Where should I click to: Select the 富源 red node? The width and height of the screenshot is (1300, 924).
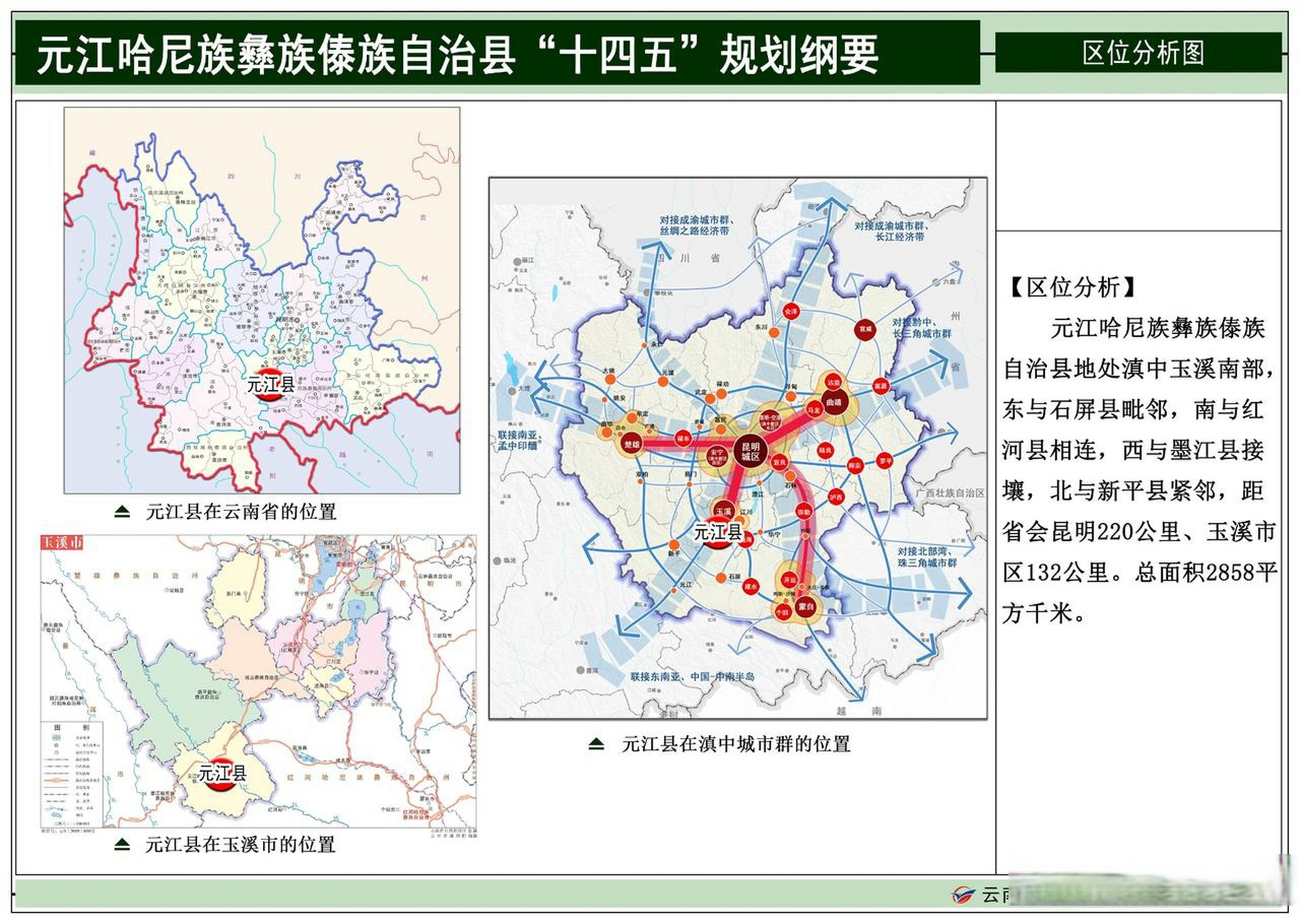tap(880, 386)
